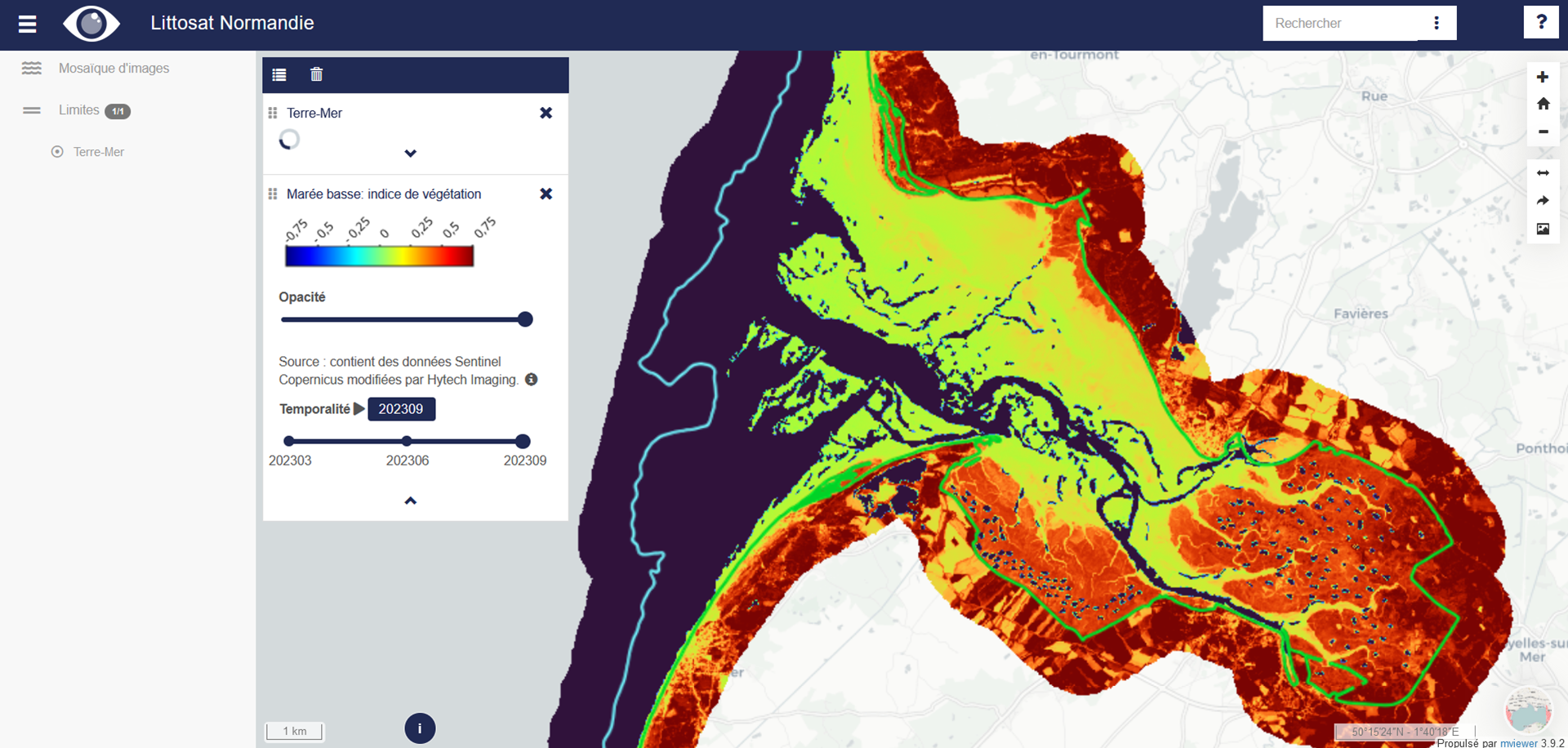Click the opacity slider handle
Screen dimensions: 1568x748
click(525, 319)
